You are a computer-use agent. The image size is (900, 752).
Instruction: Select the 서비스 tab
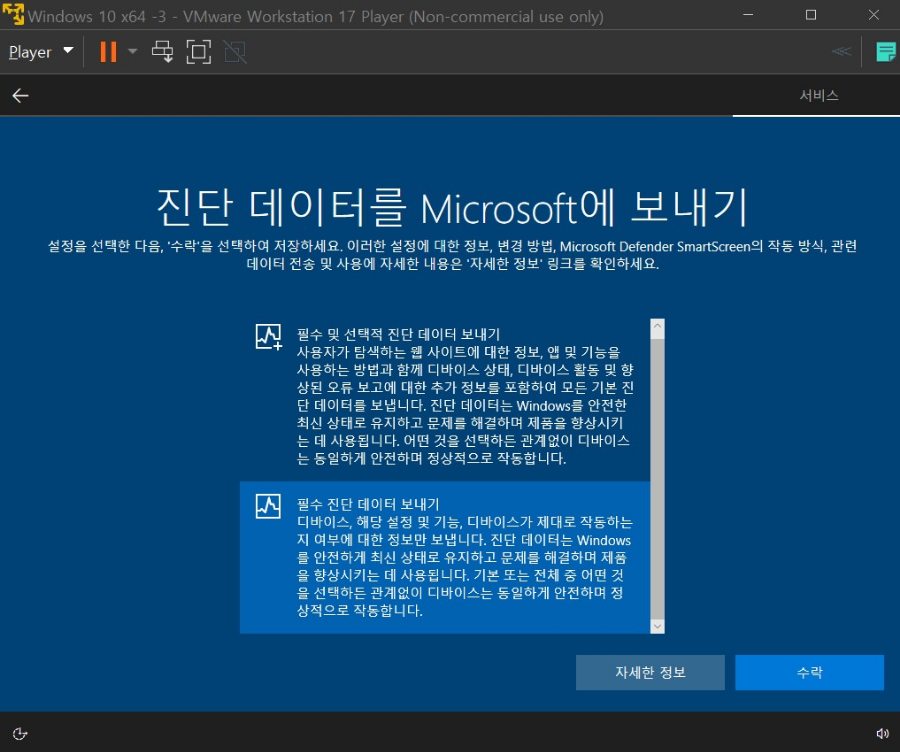[818, 95]
